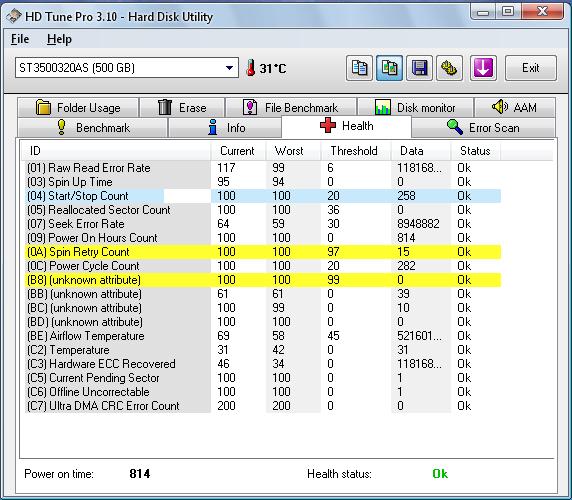The width and height of the screenshot is (572, 500).
Task: Select the Seek Error Rate row
Action: point(263,224)
